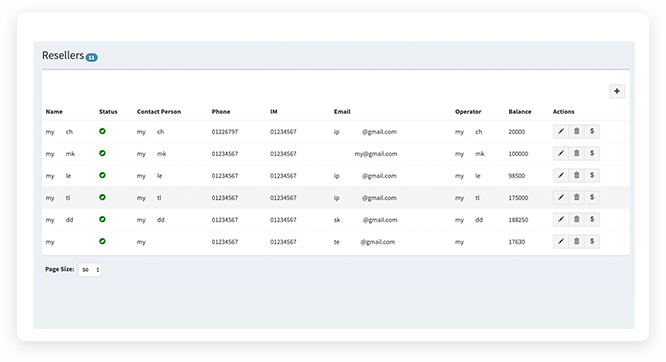The image size is (666, 362).
Task: Delete the reseller with balance 20000
Action: click(576, 131)
